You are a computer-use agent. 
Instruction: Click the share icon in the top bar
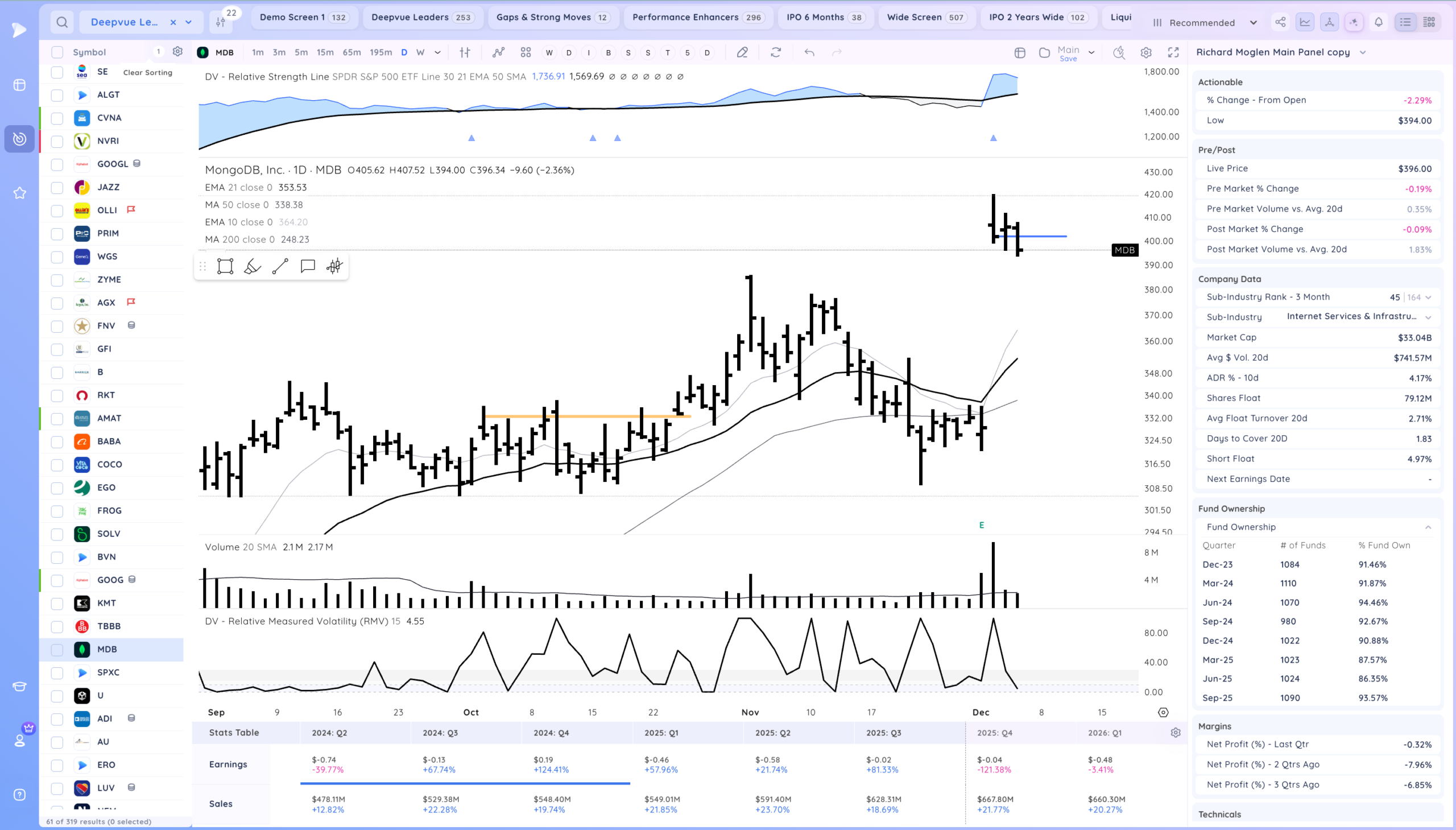point(1280,22)
